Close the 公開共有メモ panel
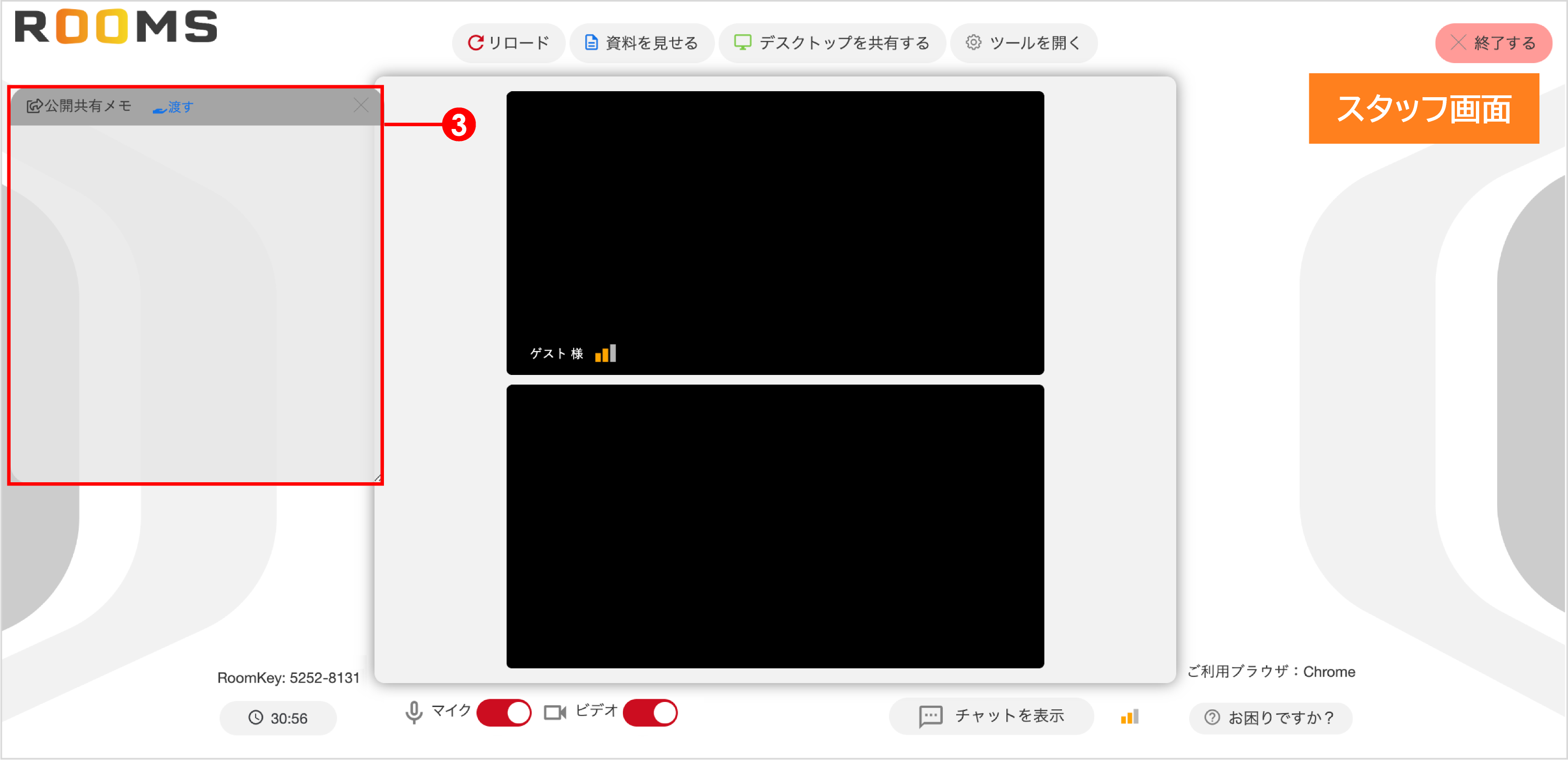Screen dimensions: 1568x760 tap(361, 105)
